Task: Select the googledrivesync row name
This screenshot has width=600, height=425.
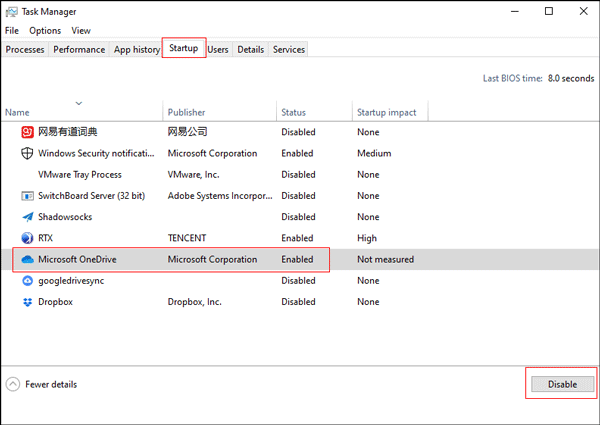Action: pos(71,281)
